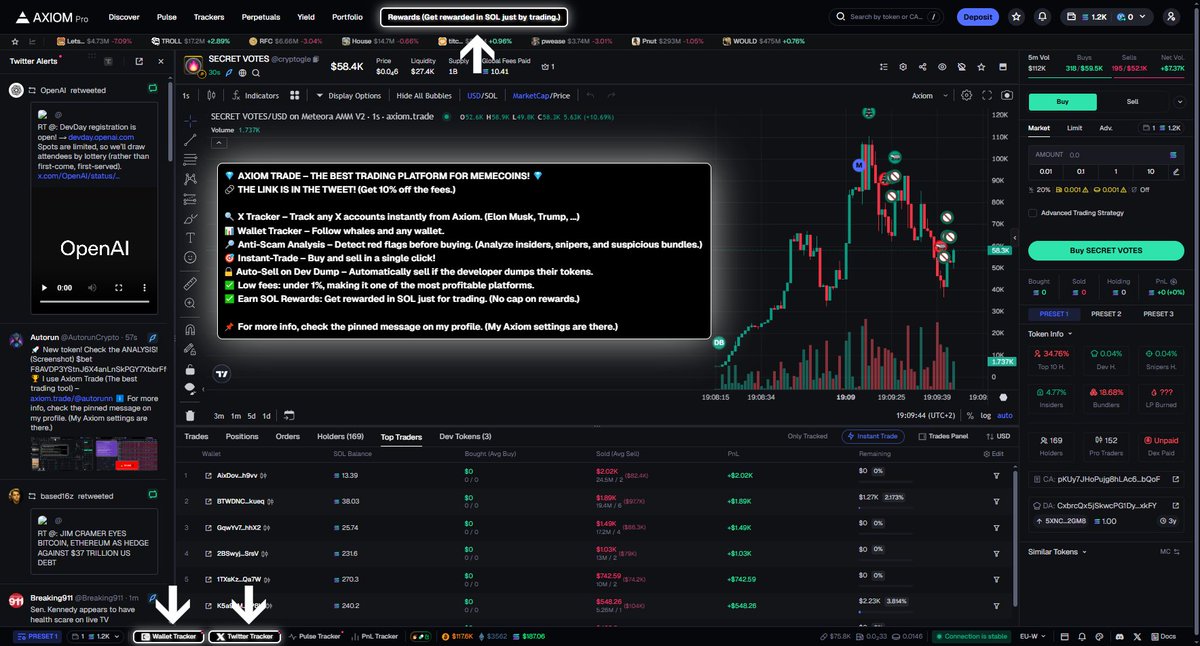Screen dimensions: 1200x646
Task: Open the Axiom chart source dropdown
Action: coord(929,96)
